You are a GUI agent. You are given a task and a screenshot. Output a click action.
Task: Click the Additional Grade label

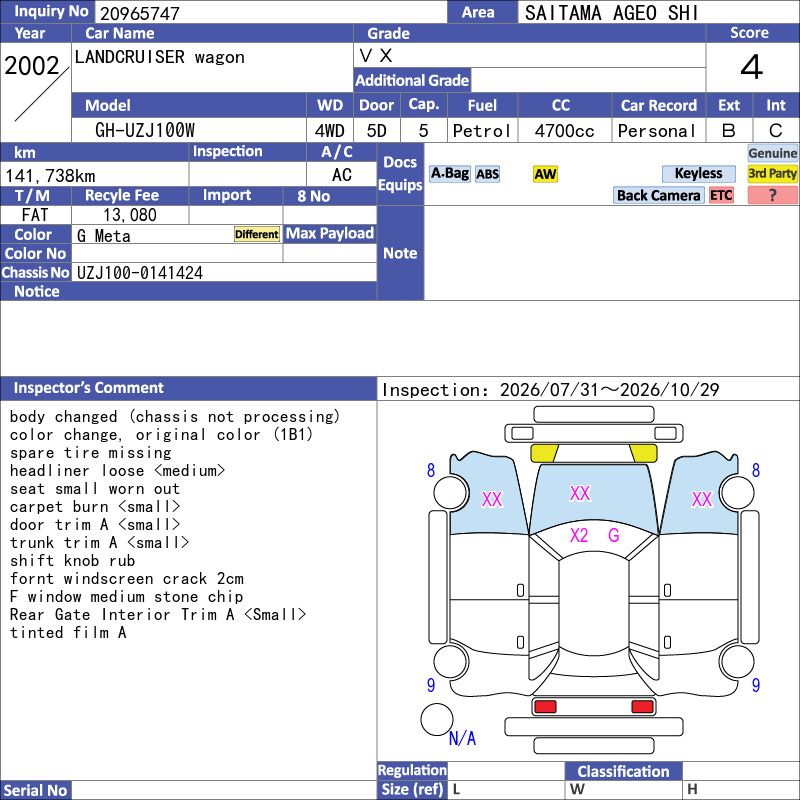point(412,80)
